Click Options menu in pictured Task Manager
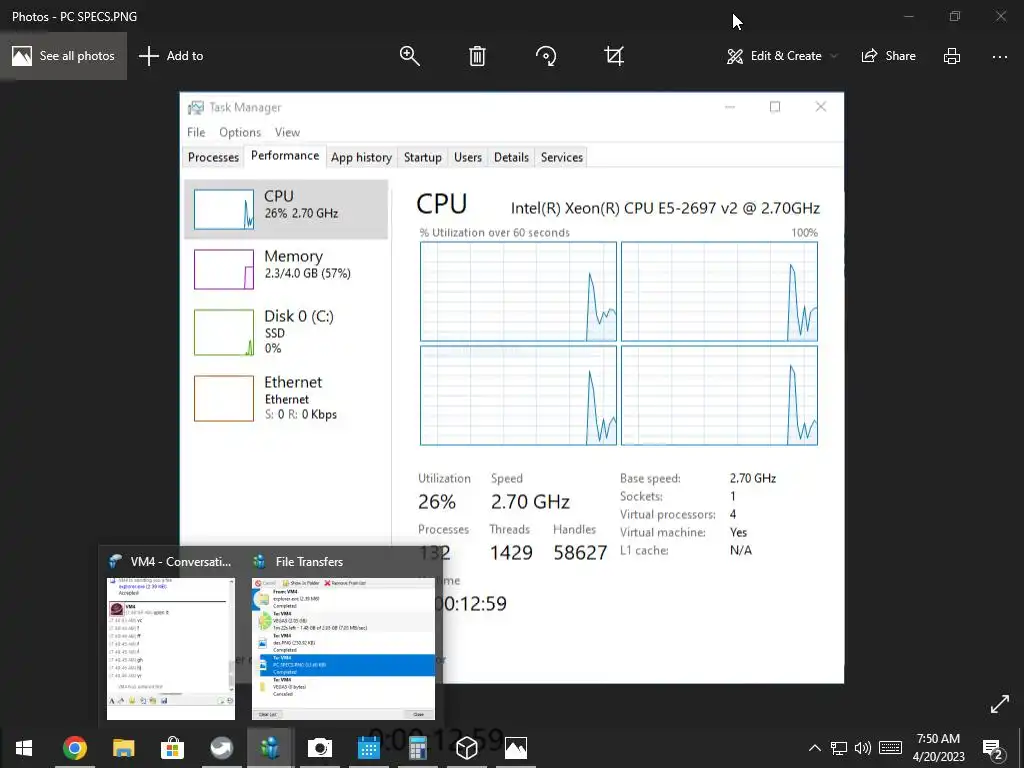 pos(240,132)
